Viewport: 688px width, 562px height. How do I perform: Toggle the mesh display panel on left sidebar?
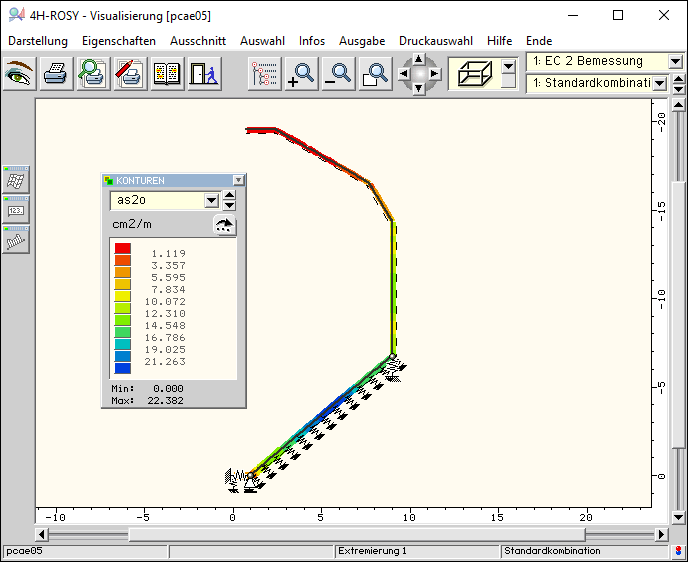[x=17, y=180]
